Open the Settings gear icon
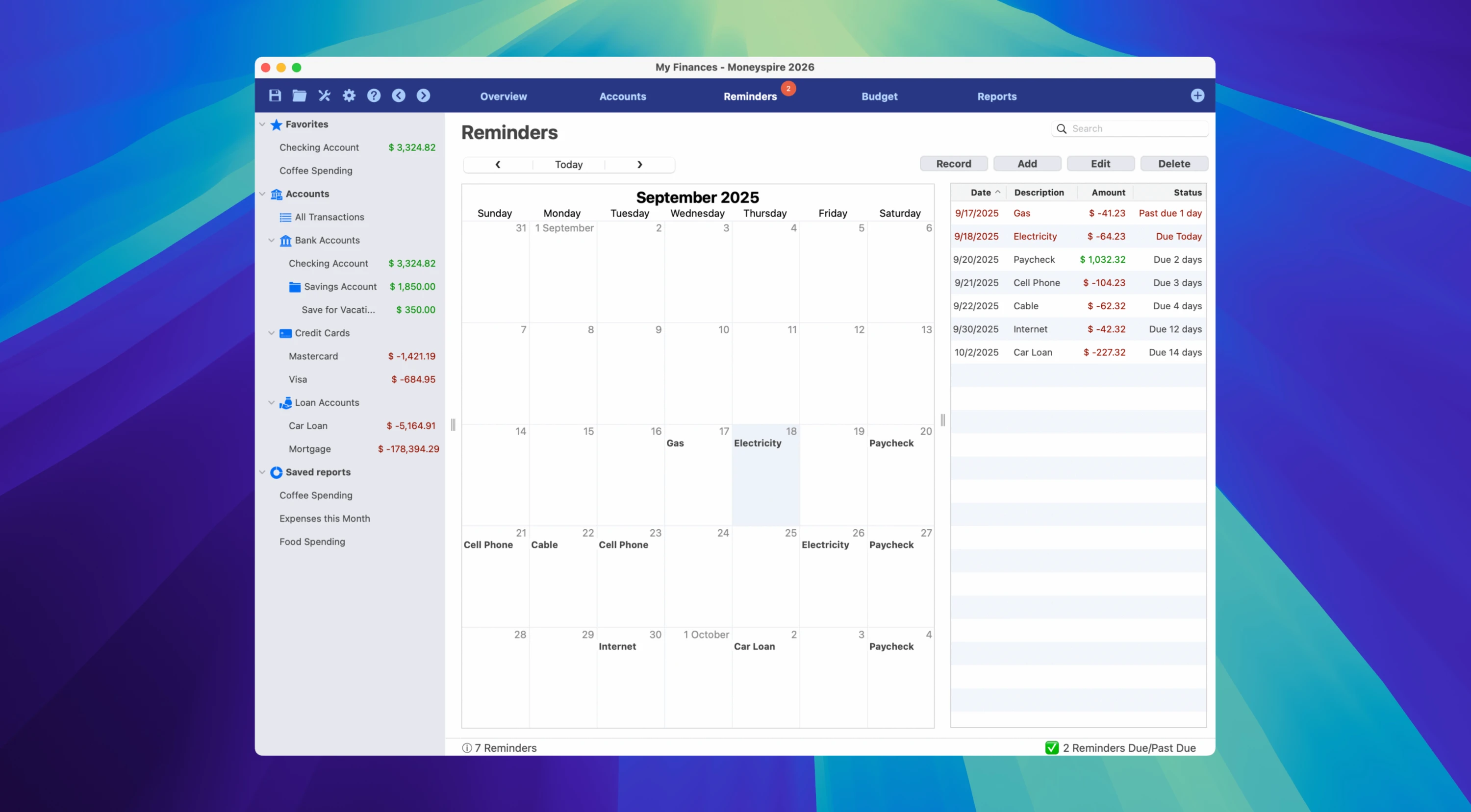 tap(349, 95)
